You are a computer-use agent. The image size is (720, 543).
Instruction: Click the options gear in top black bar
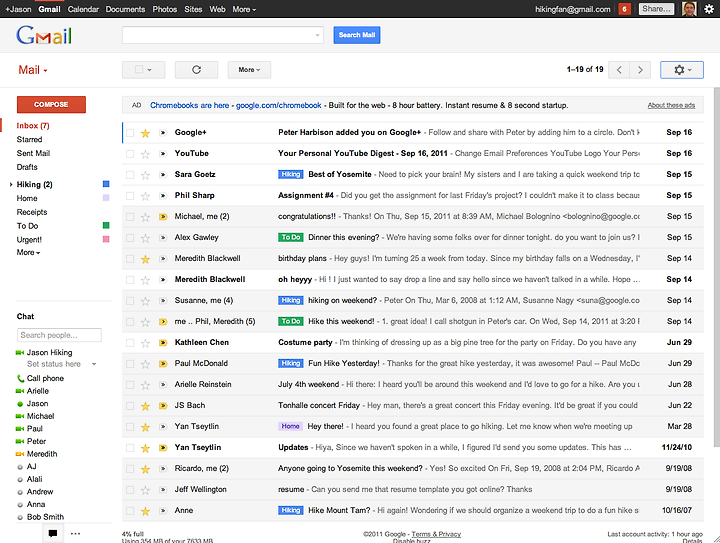click(x=709, y=9)
